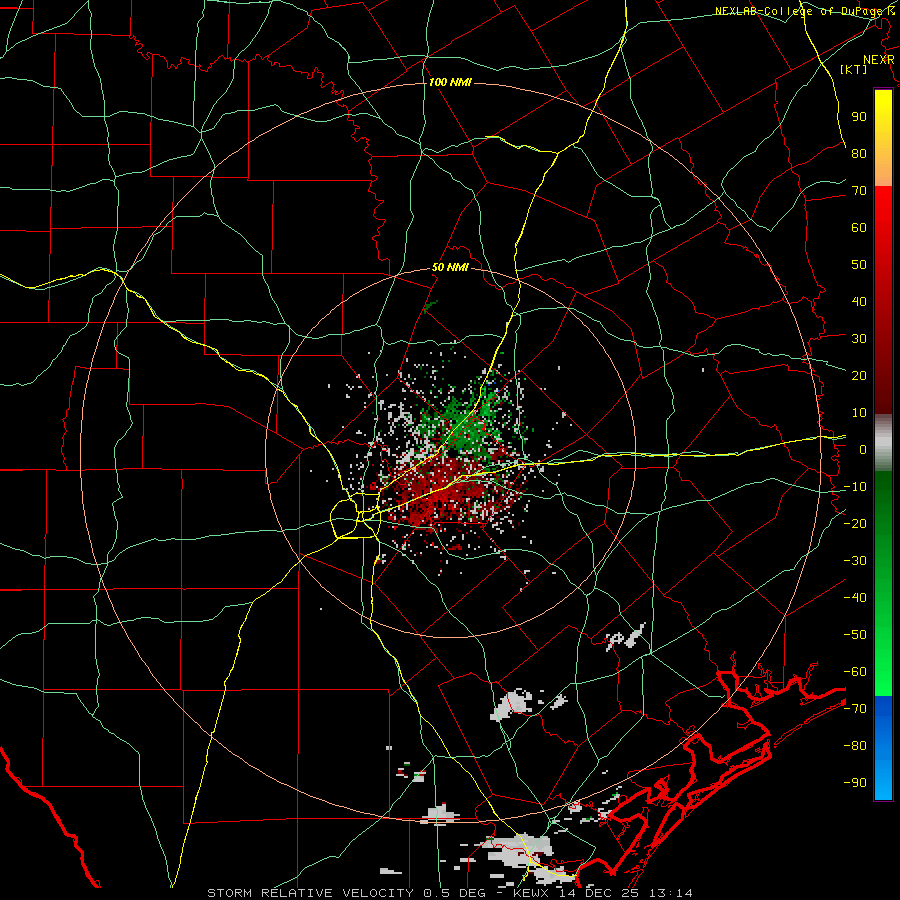Click the [KT] units label

pyautogui.click(x=853, y=69)
